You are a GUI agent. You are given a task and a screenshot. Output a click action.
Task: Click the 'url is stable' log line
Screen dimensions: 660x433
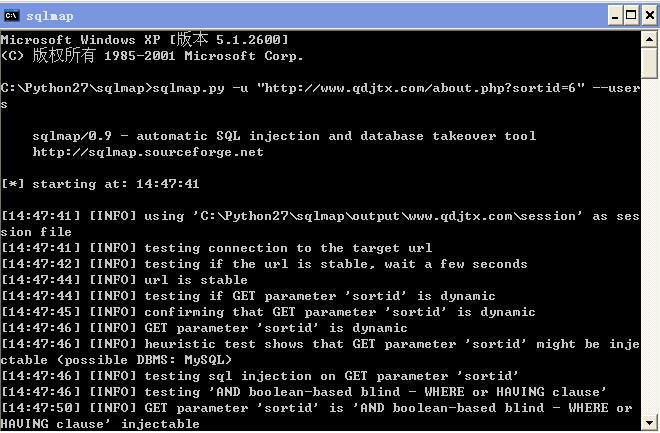click(124, 280)
